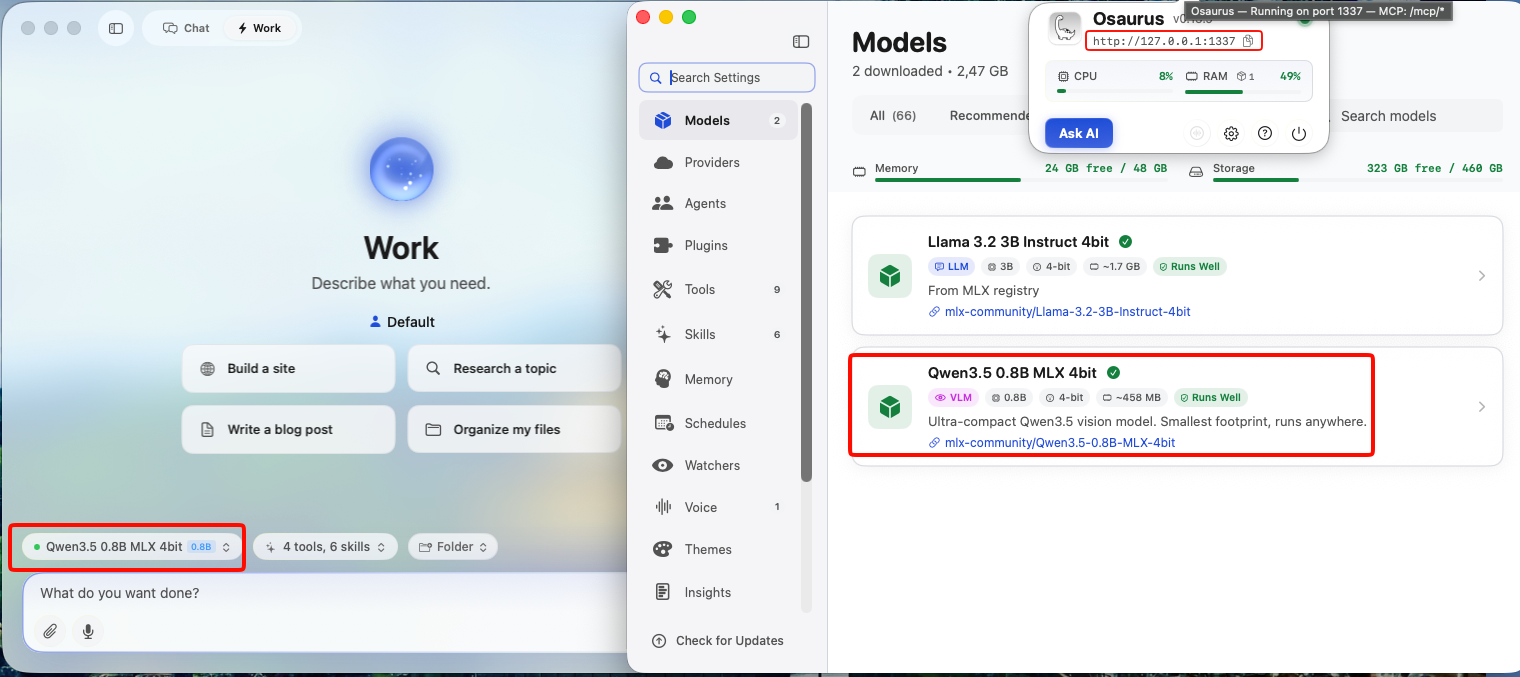The height and width of the screenshot is (677, 1520).
Task: Toggle the sidebar icon in the Work window
Action: (x=116, y=28)
